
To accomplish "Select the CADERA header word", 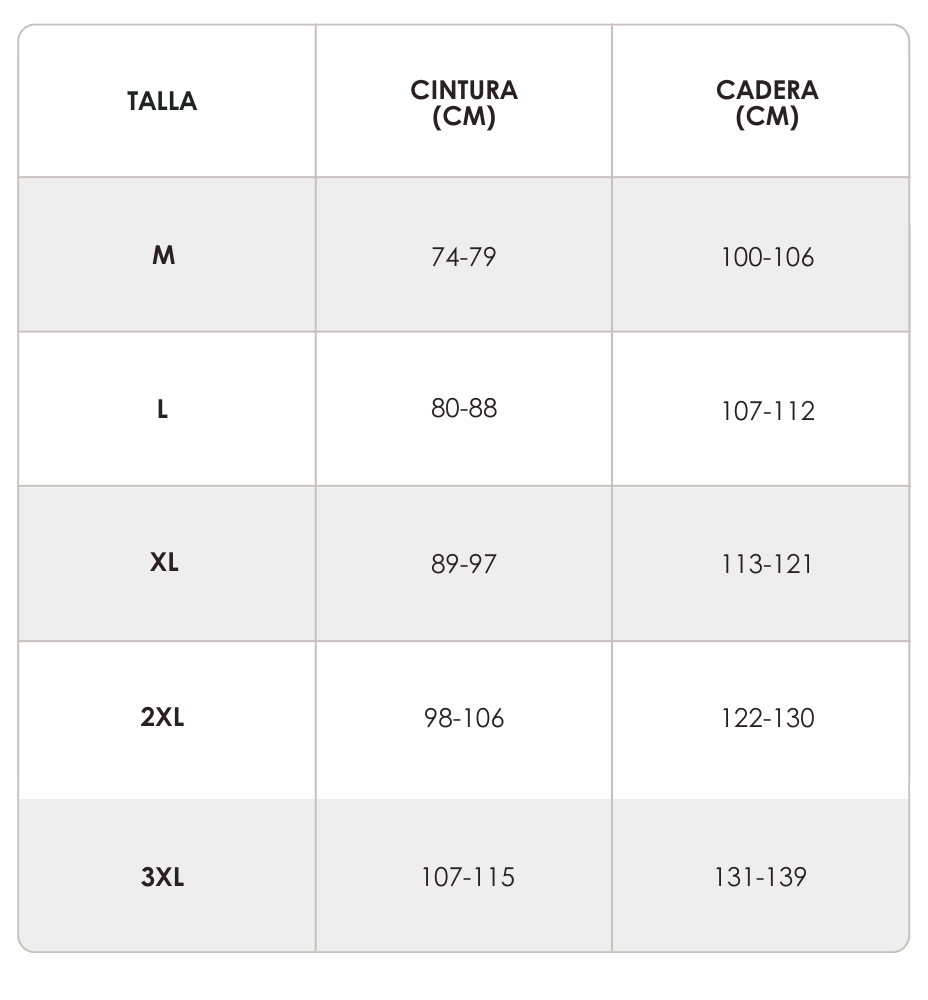I will (767, 90).
